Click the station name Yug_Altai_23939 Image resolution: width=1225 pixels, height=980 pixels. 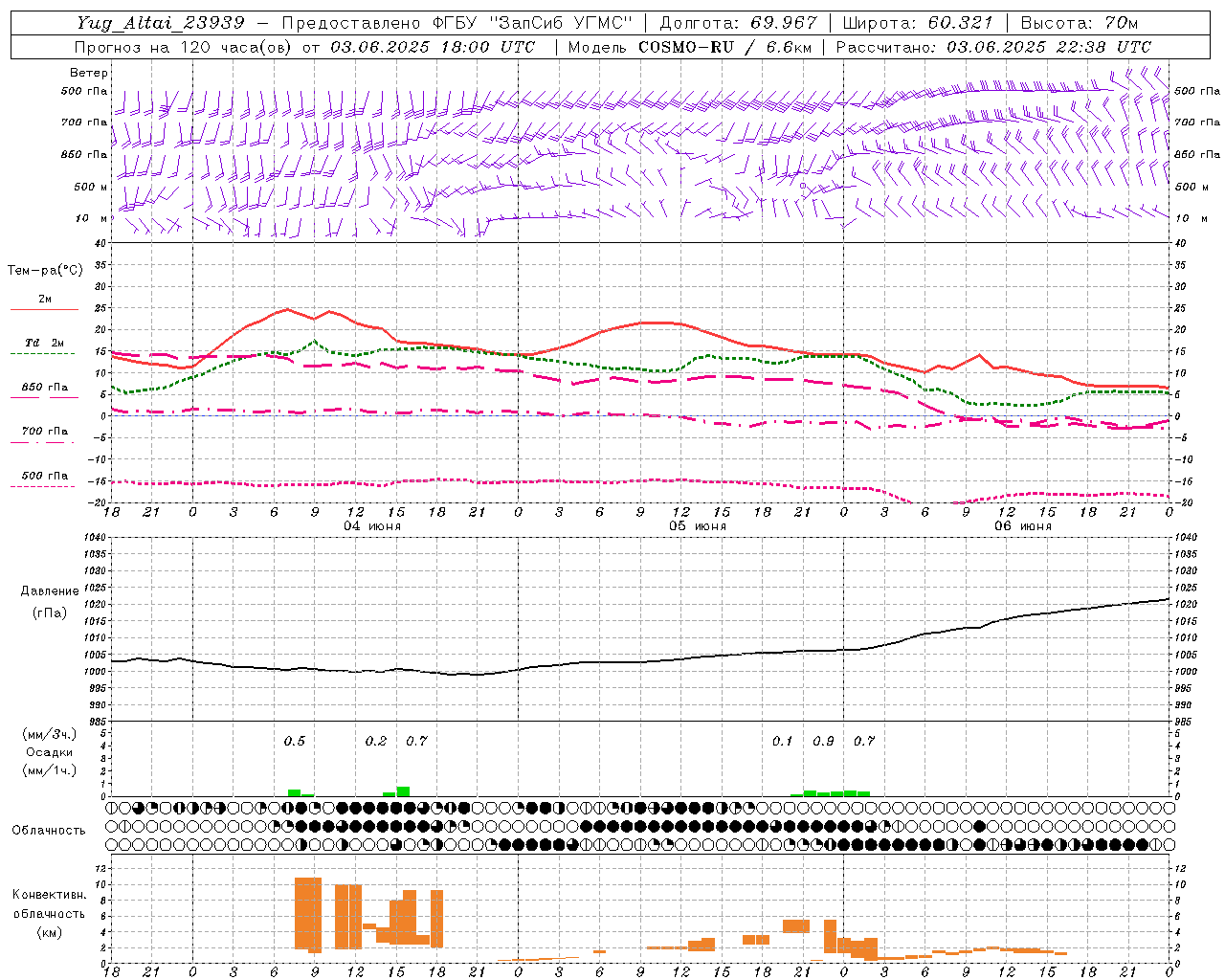[x=161, y=23]
